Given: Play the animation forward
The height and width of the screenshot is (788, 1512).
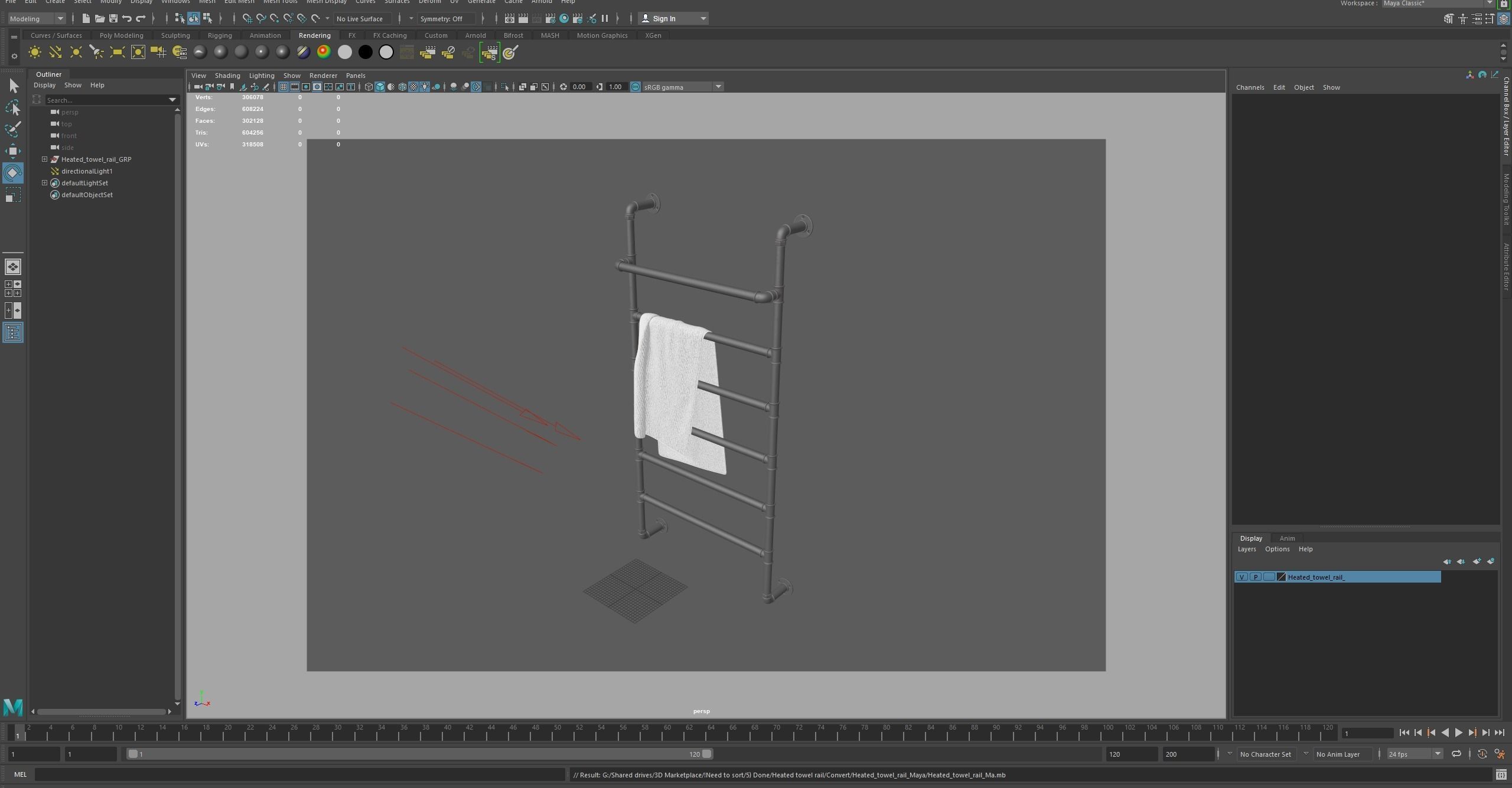Looking at the screenshot, I should (x=1458, y=733).
